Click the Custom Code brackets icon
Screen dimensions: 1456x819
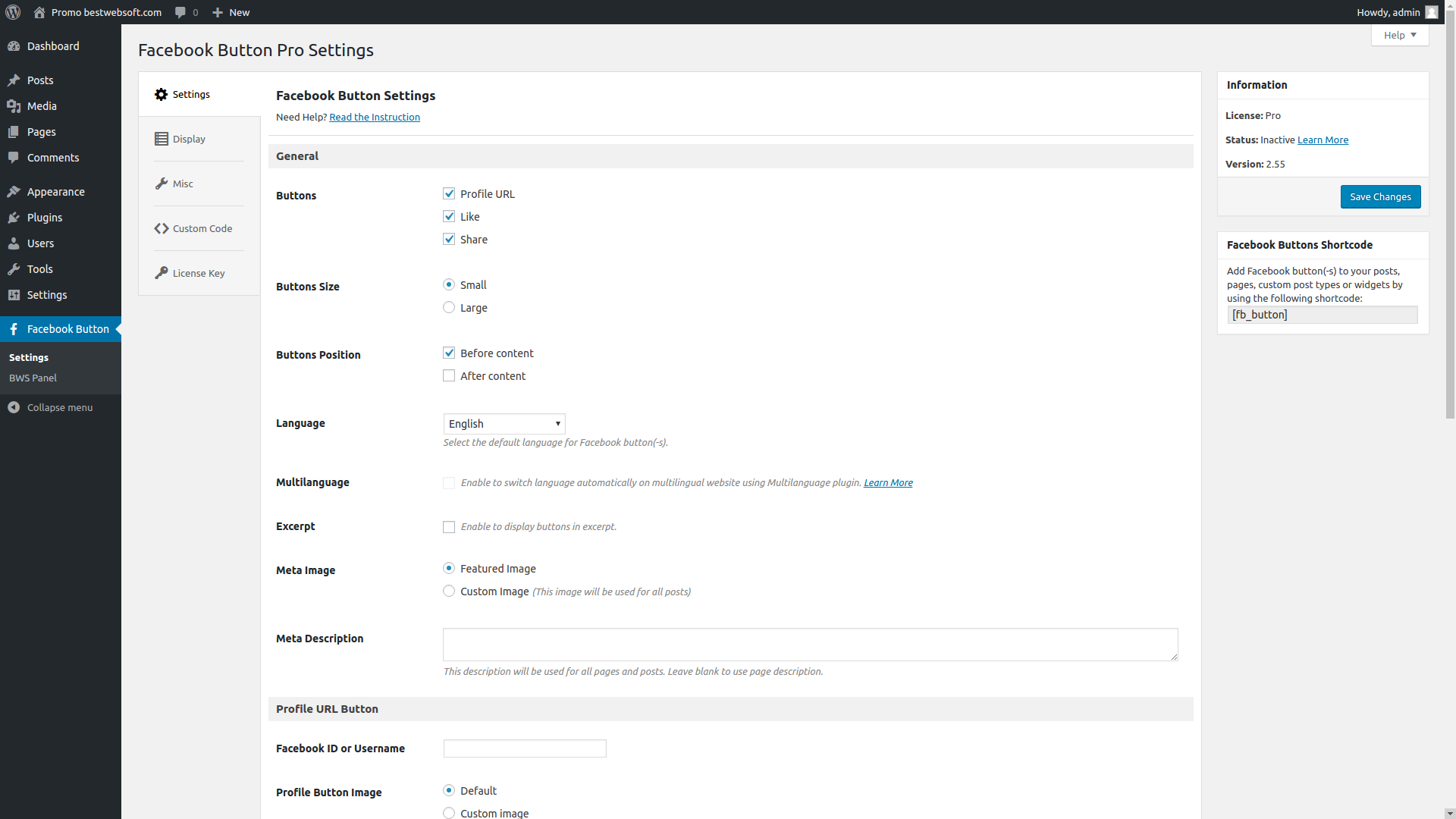(161, 229)
